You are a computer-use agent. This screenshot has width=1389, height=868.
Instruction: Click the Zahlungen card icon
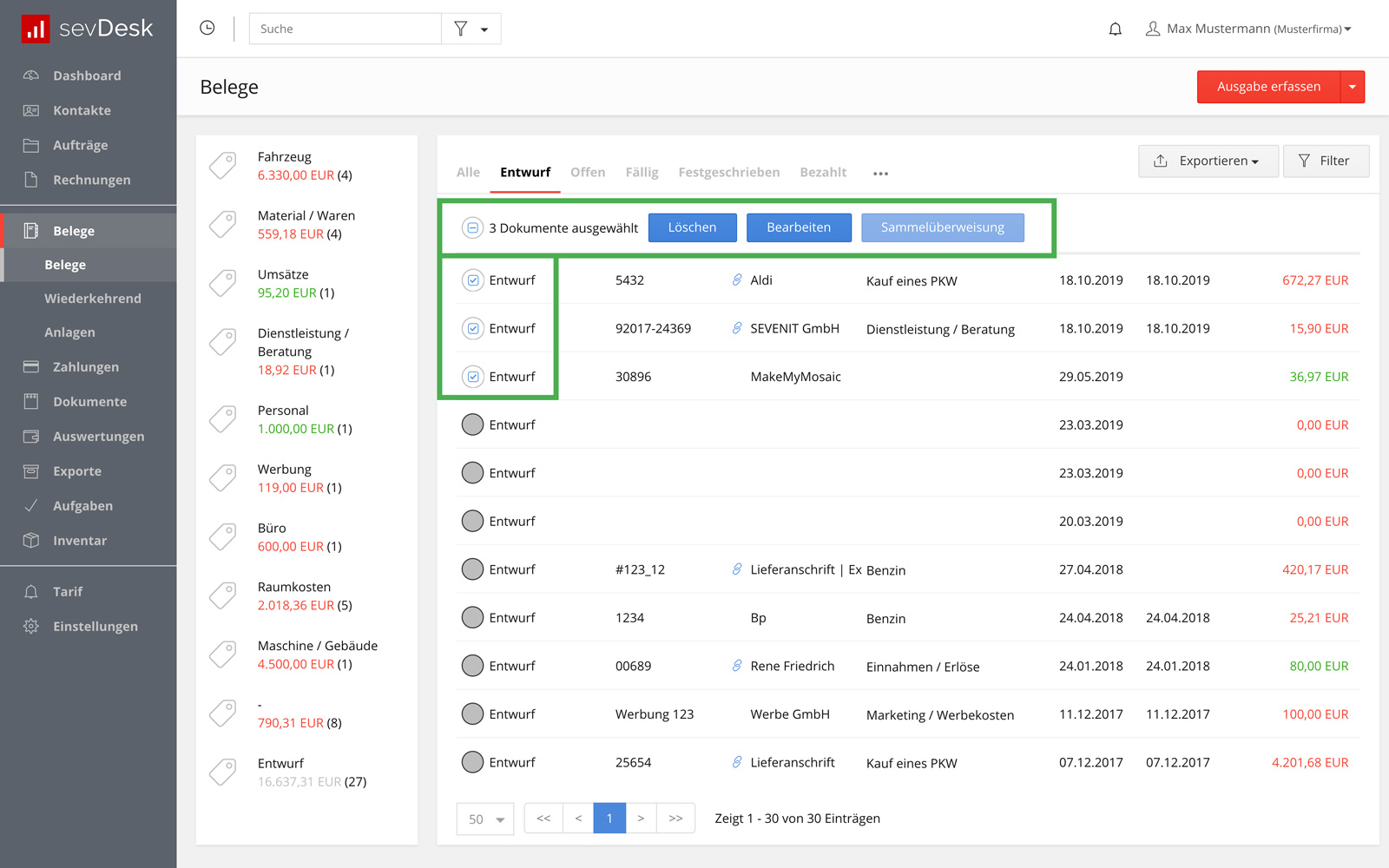pos(31,367)
